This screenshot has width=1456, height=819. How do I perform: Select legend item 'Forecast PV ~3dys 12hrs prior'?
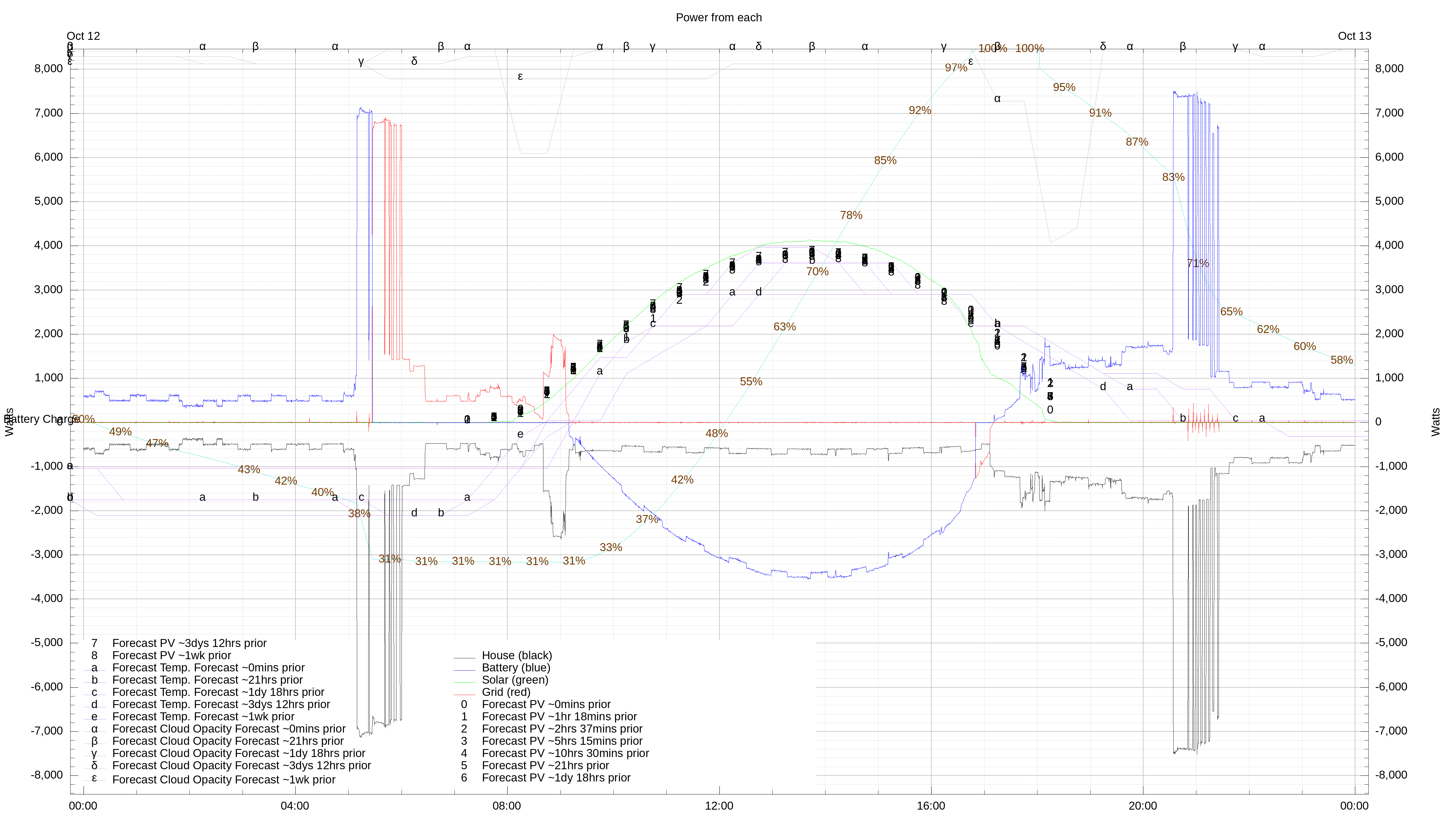pos(189,643)
